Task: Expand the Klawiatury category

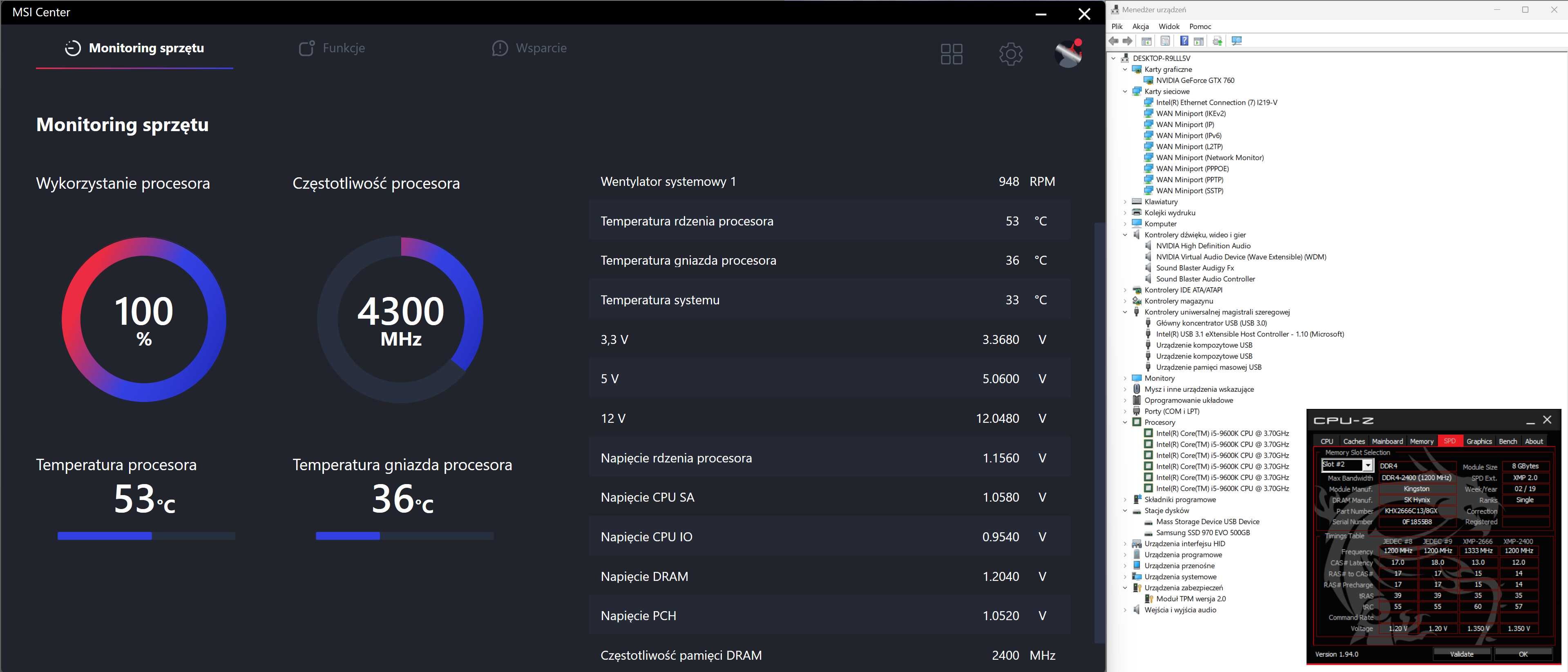Action: [x=1125, y=201]
